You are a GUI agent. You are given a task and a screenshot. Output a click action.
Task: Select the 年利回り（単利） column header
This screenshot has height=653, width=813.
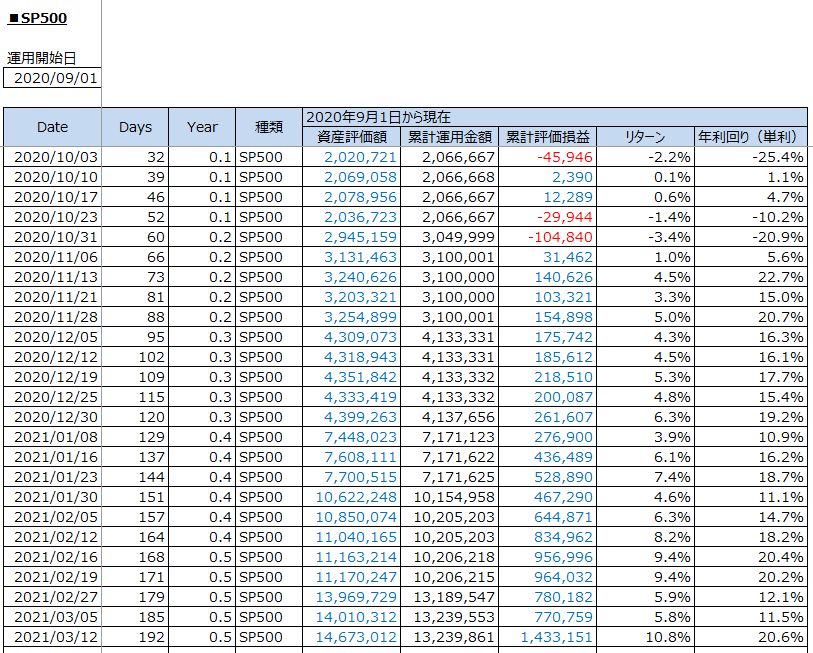(x=750, y=136)
